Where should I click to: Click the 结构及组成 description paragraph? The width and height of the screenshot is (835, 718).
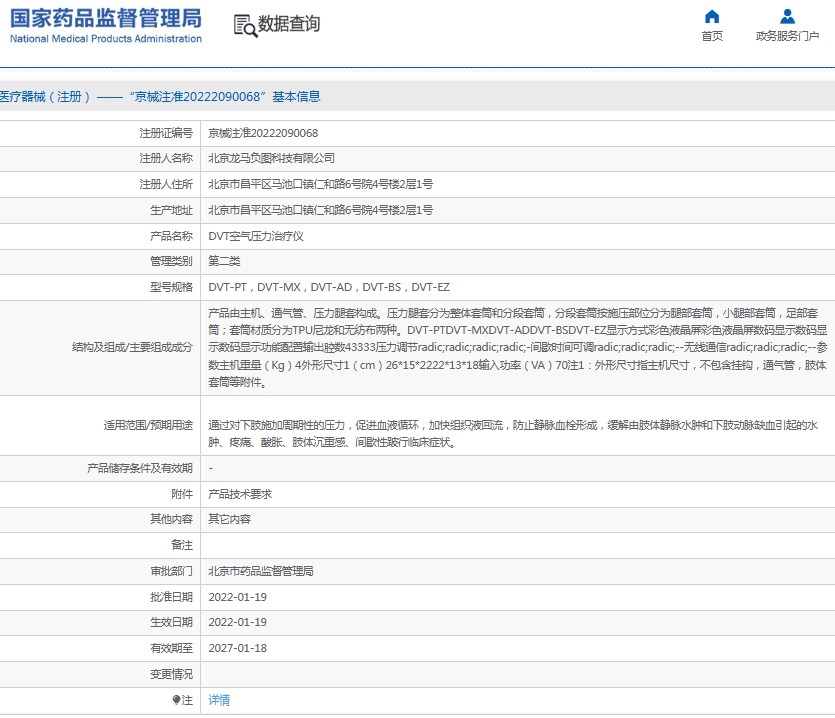(518, 348)
